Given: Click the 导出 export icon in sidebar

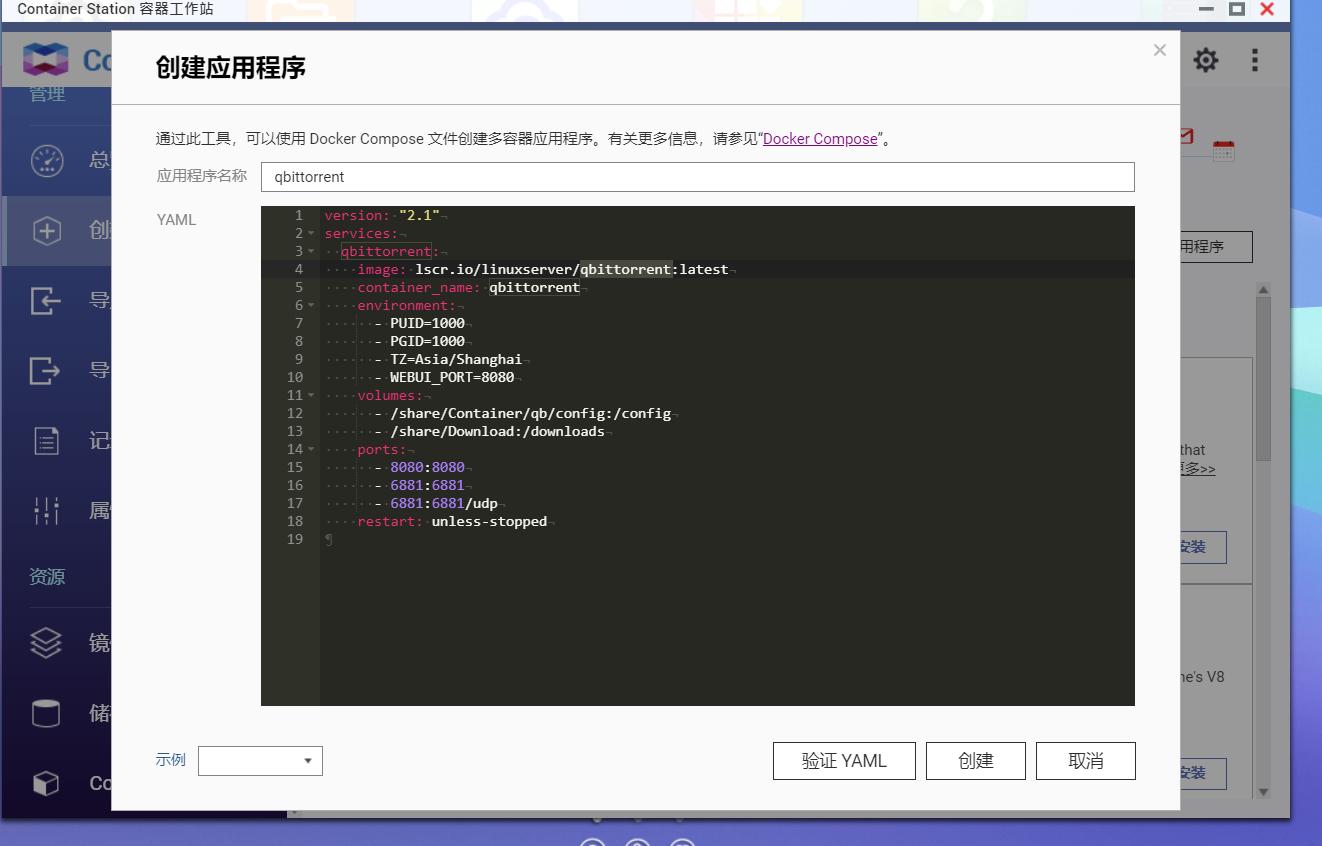Looking at the screenshot, I should (x=46, y=371).
